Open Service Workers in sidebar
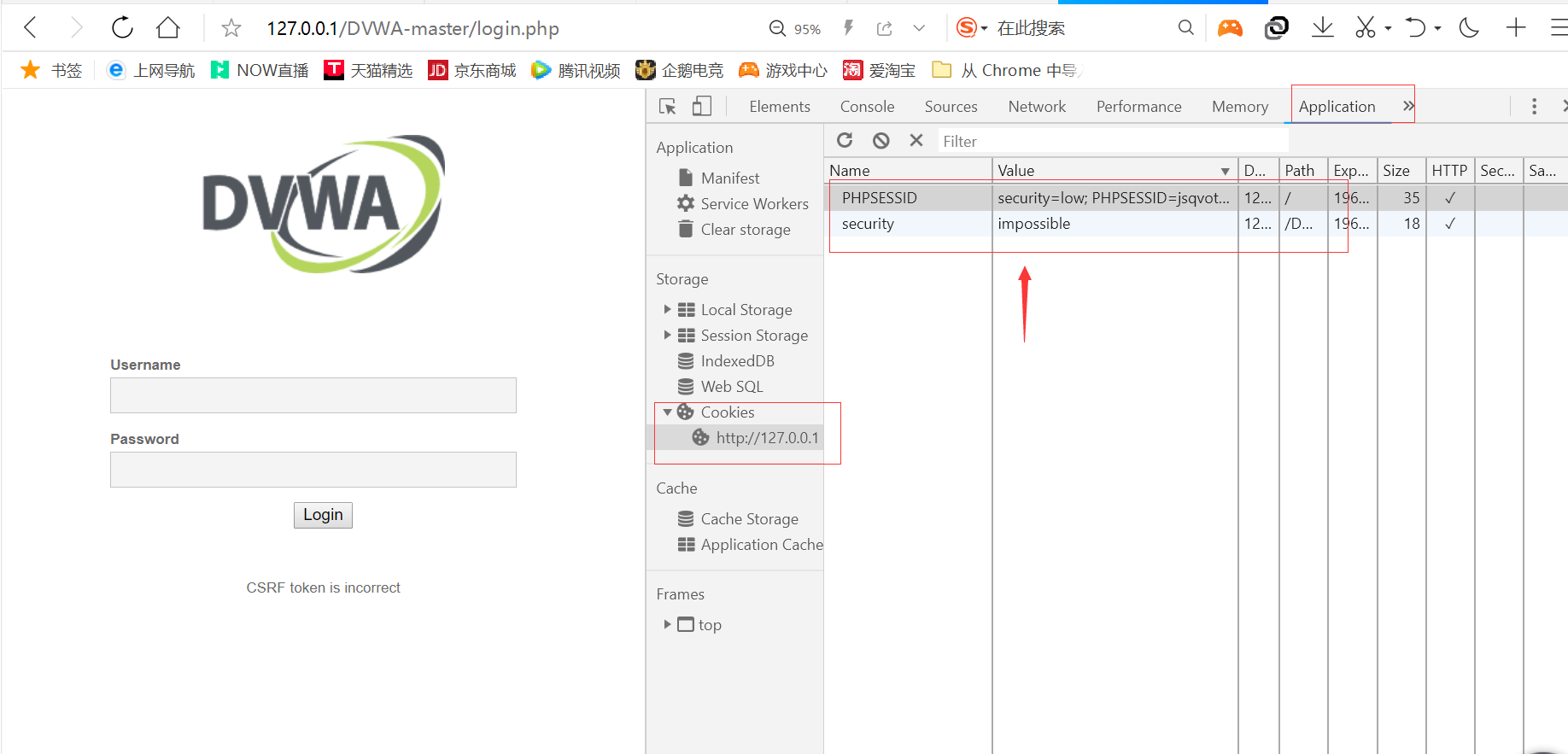 point(755,203)
